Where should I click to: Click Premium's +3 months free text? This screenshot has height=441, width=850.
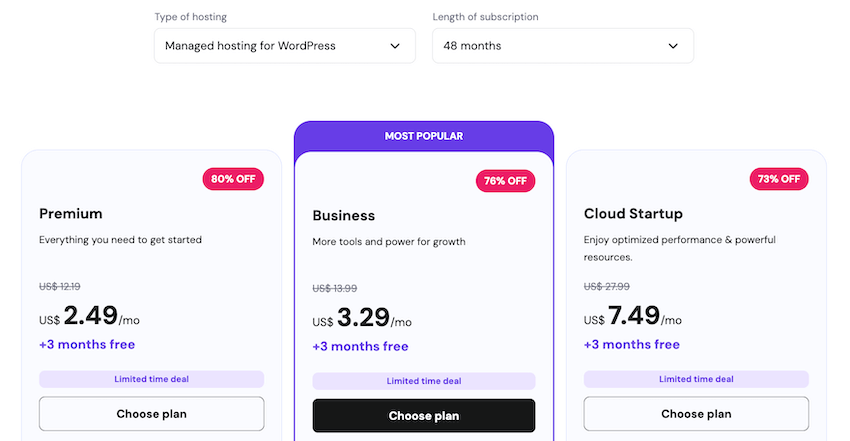(87, 345)
